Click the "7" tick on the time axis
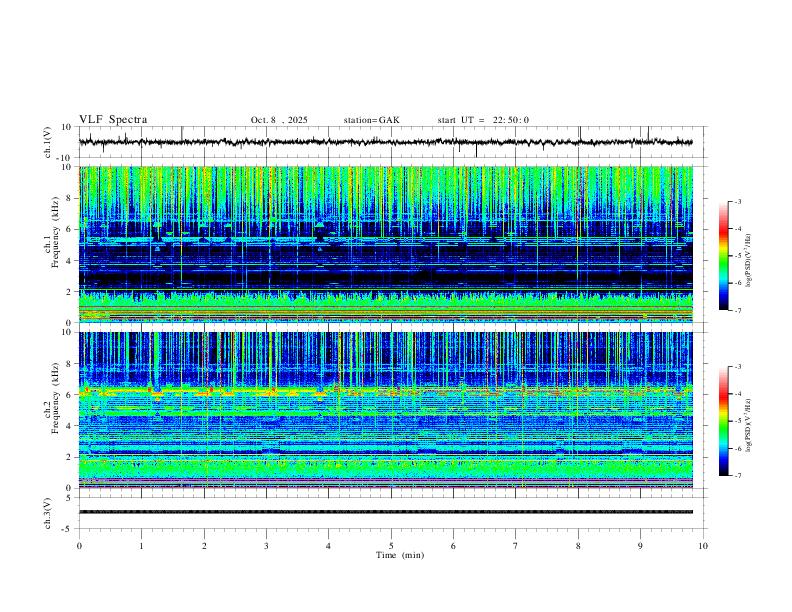Screen dimensions: 792x612 click(516, 546)
